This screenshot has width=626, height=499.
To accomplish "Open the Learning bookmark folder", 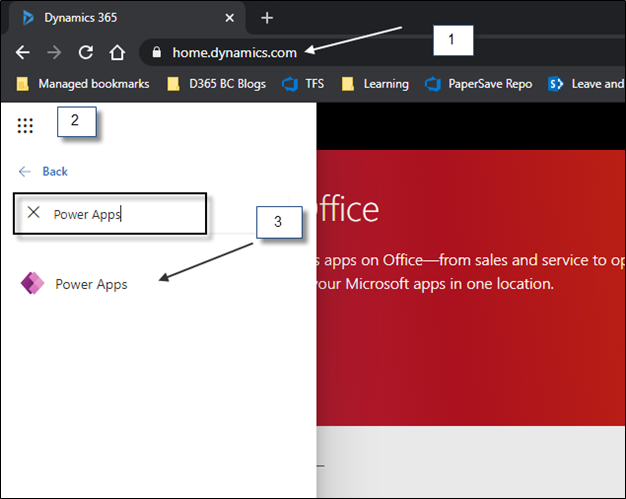I will 375,84.
